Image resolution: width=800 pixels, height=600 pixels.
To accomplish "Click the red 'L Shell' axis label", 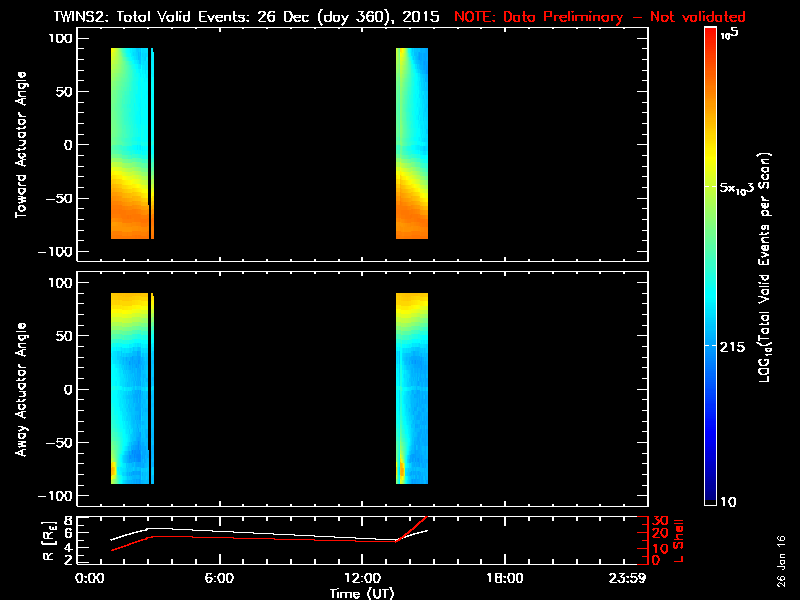I will [x=678, y=540].
